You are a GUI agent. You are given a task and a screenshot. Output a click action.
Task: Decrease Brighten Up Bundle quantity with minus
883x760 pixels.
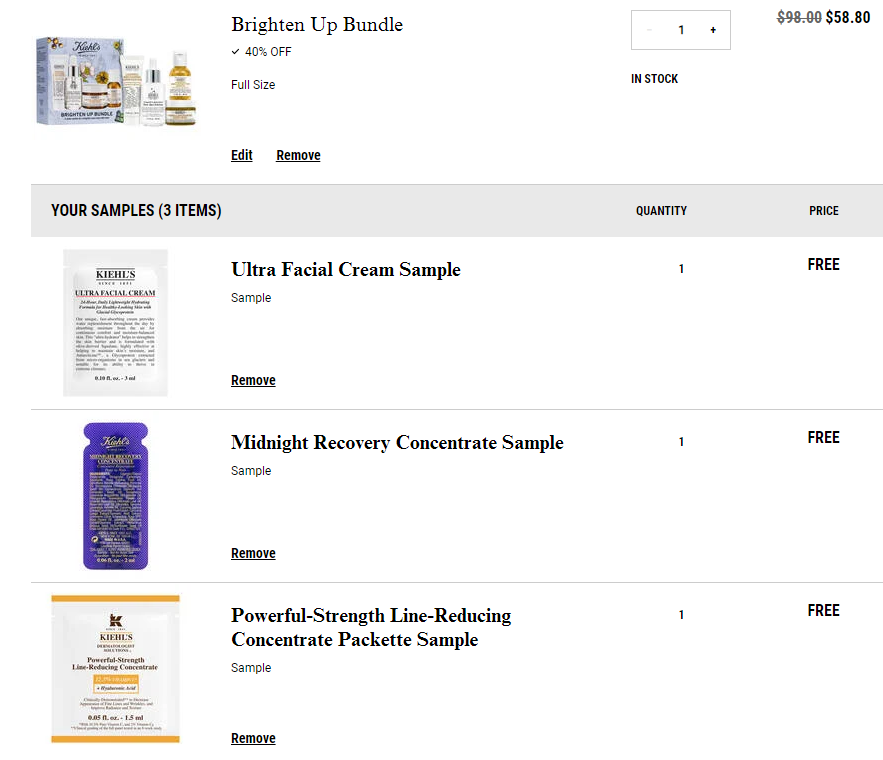pyautogui.click(x=649, y=30)
